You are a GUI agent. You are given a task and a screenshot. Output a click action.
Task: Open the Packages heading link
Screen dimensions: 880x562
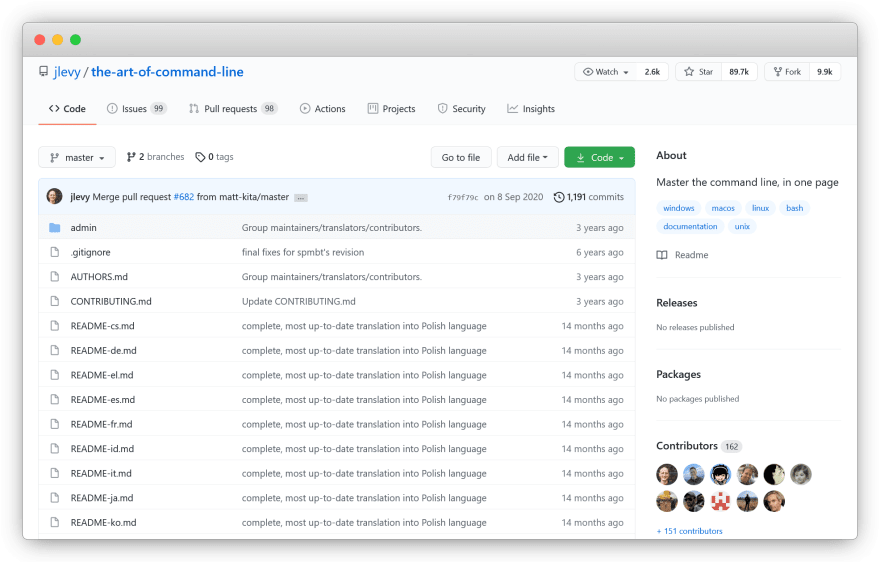679,374
